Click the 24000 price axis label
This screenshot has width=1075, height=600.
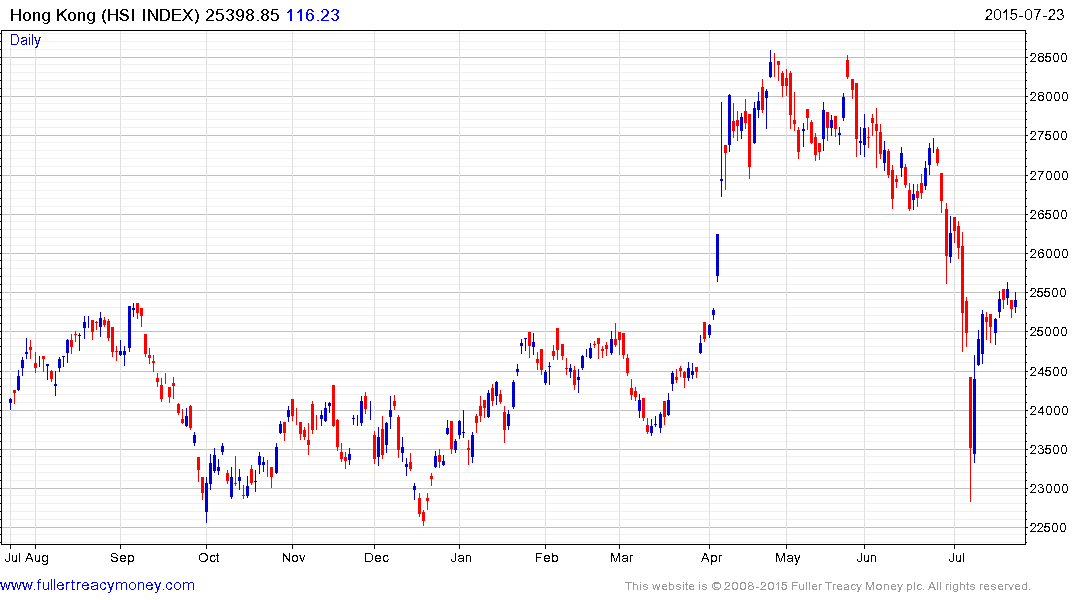point(1048,411)
